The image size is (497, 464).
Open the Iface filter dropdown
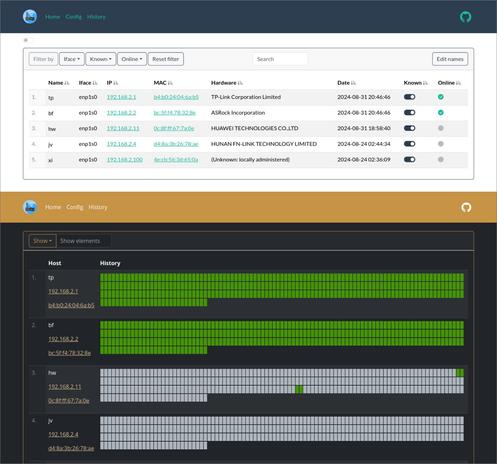72,59
